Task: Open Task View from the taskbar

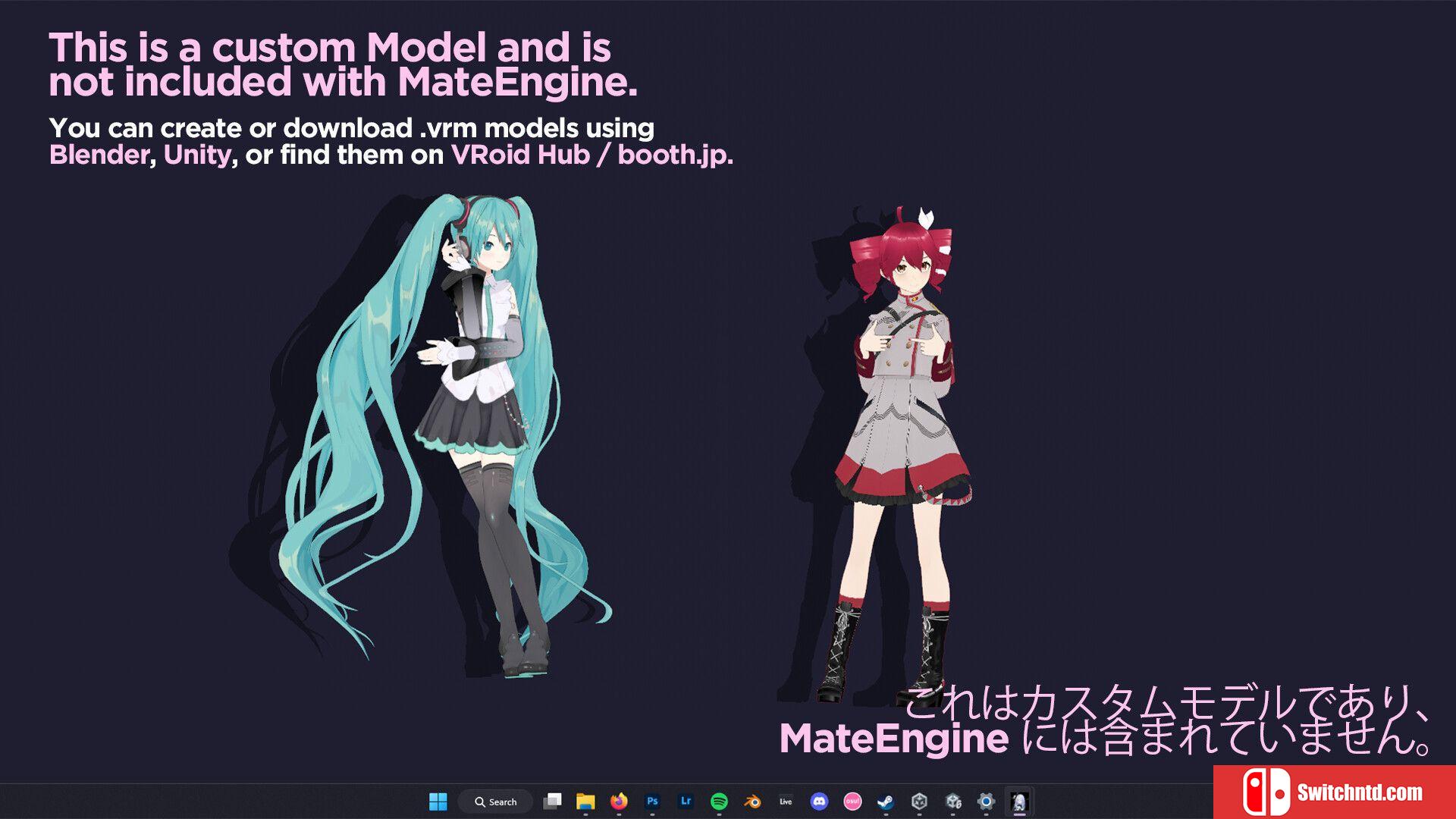Action: click(553, 802)
